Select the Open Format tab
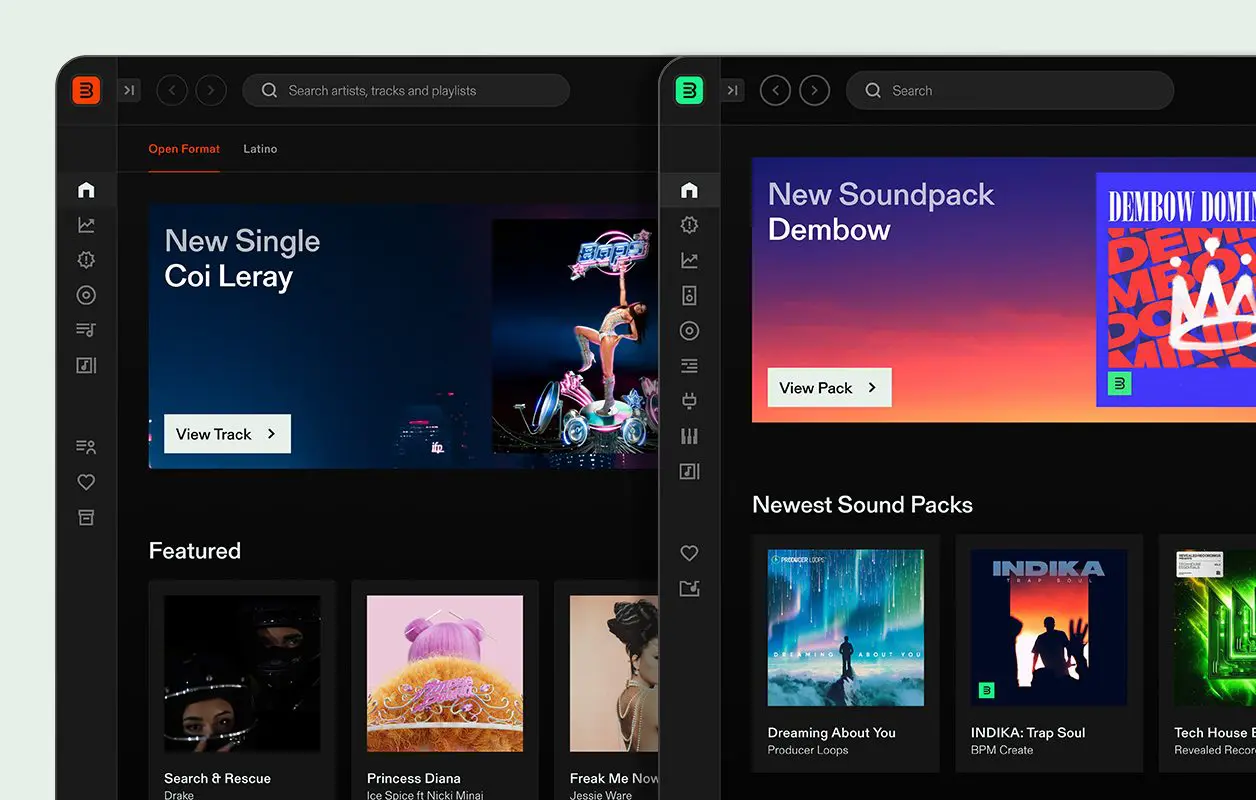Viewport: 1256px width, 800px height. click(x=184, y=149)
